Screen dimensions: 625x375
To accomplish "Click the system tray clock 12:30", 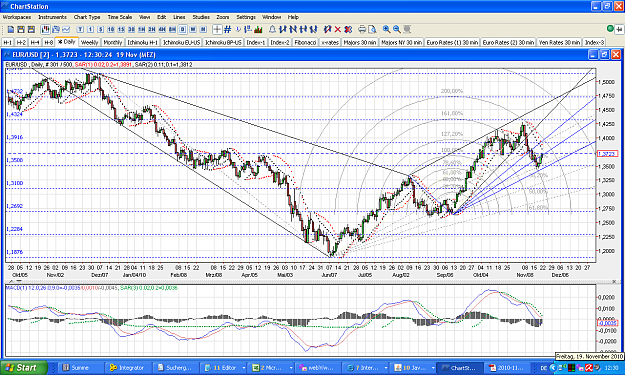I will pos(612,368).
